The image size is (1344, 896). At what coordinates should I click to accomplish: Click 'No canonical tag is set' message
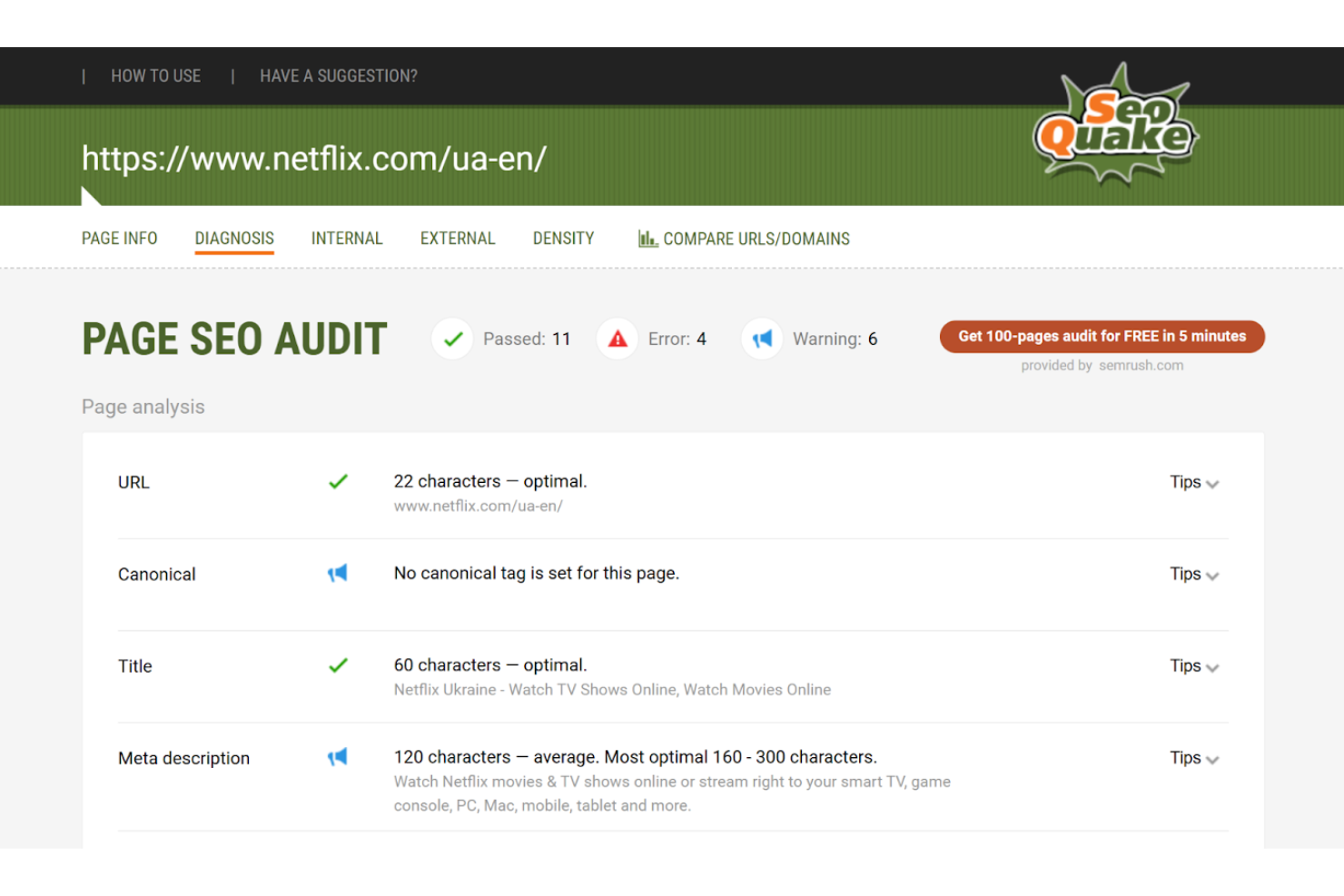click(x=537, y=573)
